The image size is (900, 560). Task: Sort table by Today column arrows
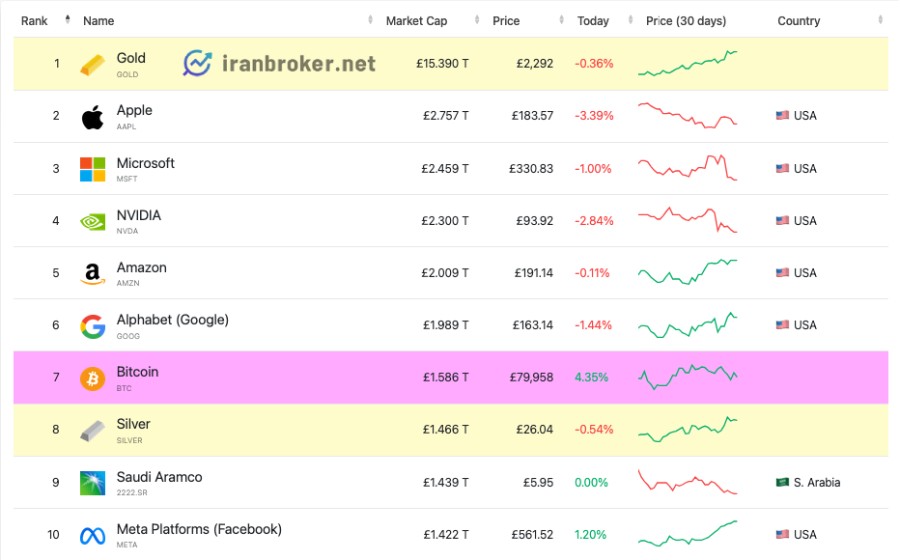(630, 20)
